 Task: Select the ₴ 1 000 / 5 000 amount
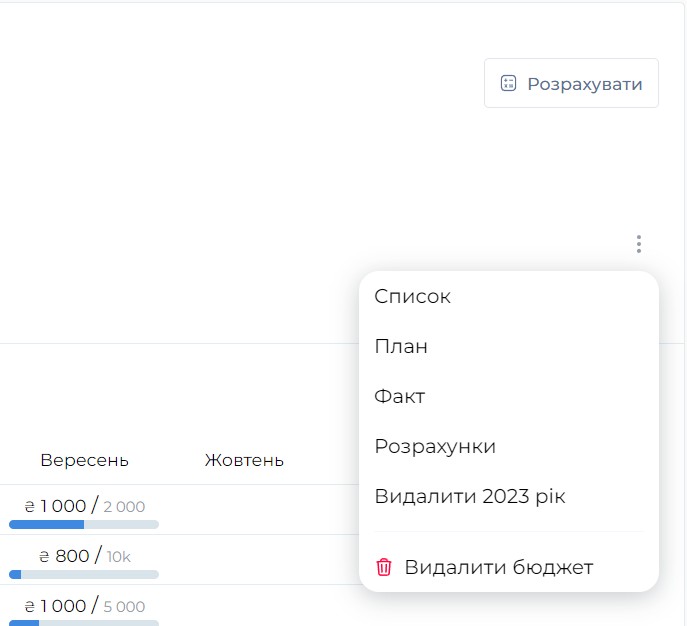pyautogui.click(x=84, y=606)
